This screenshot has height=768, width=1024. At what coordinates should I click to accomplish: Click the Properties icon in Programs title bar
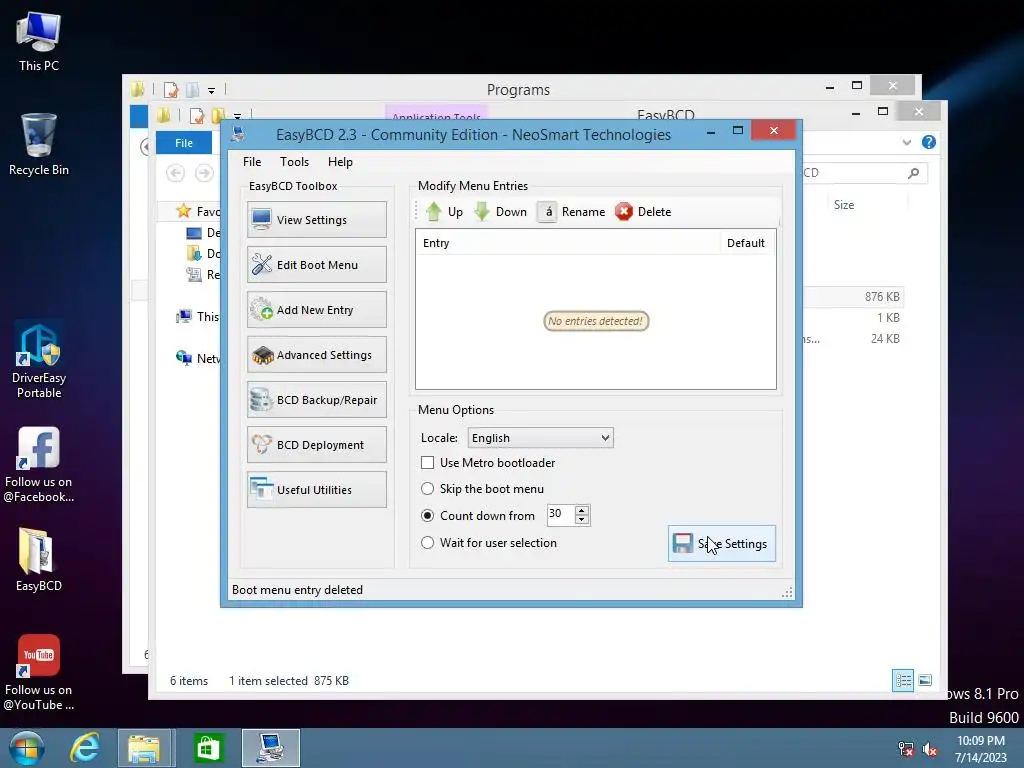[x=171, y=90]
